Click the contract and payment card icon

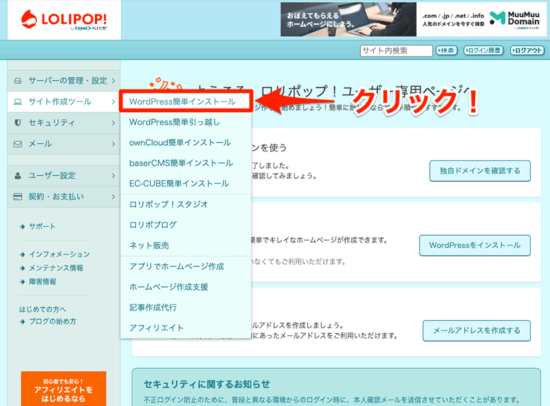pyautogui.click(x=18, y=197)
